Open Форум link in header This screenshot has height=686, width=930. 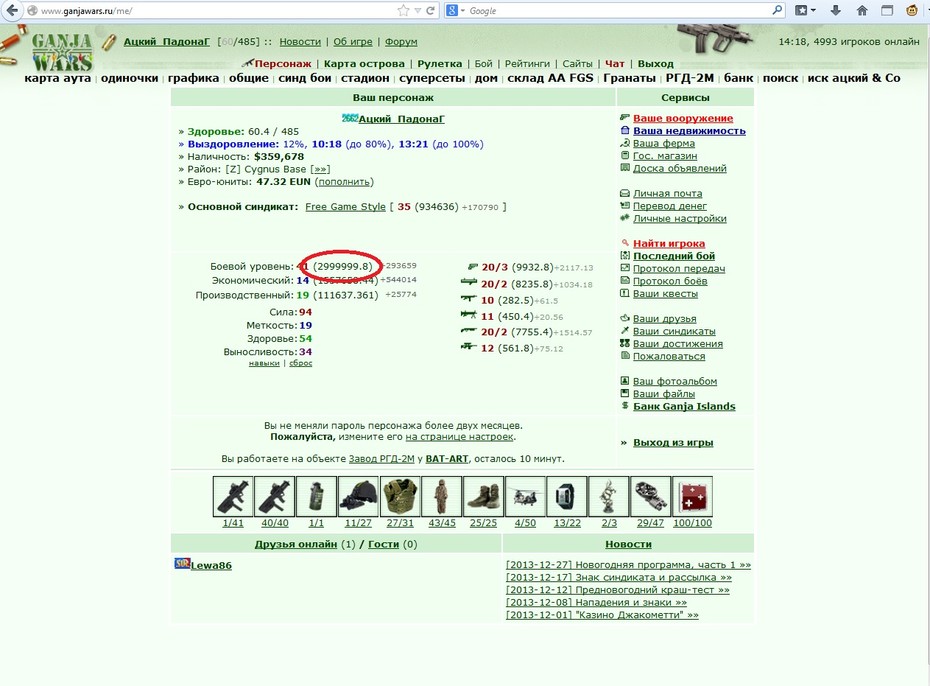pos(401,42)
